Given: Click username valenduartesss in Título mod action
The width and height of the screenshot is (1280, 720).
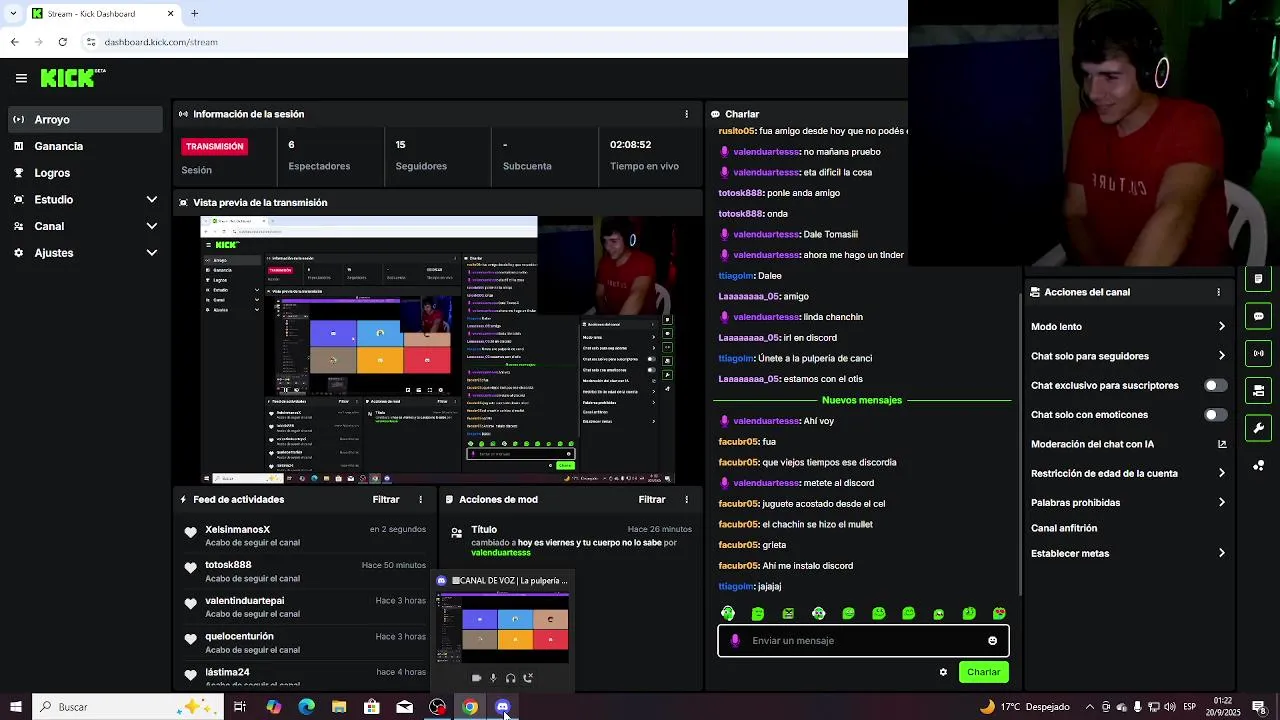Looking at the screenshot, I should click(501, 553).
